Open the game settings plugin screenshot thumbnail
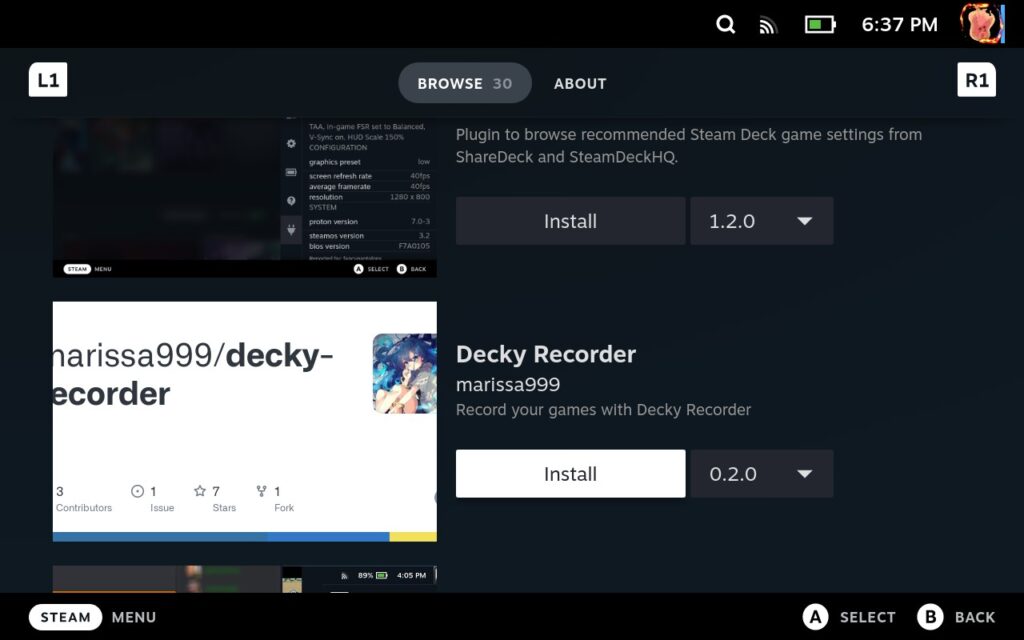This screenshot has height=640, width=1024. point(244,197)
